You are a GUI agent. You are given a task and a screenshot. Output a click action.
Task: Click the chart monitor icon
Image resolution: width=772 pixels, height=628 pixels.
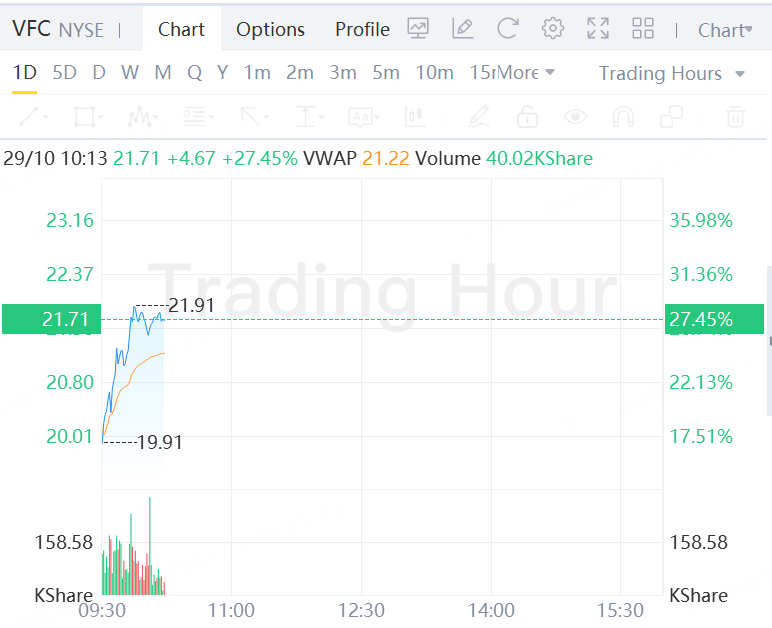[418, 29]
